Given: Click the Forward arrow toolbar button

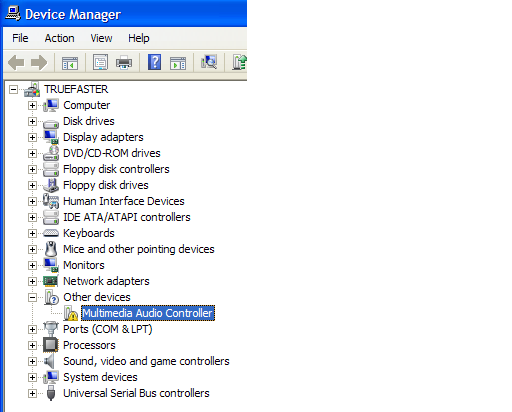Looking at the screenshot, I should click(x=39, y=62).
